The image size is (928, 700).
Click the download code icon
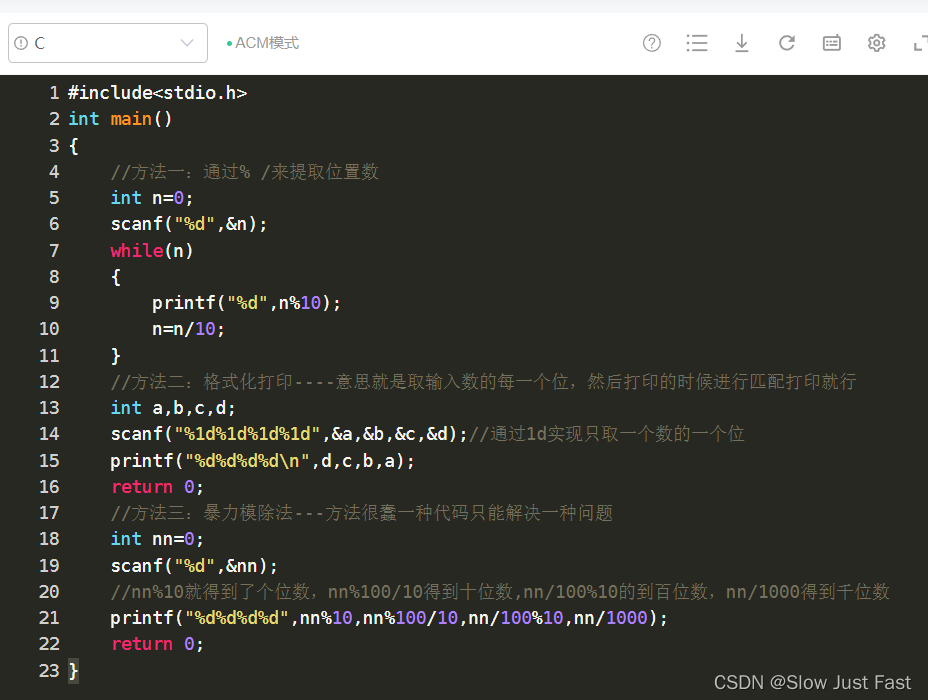click(x=742, y=43)
